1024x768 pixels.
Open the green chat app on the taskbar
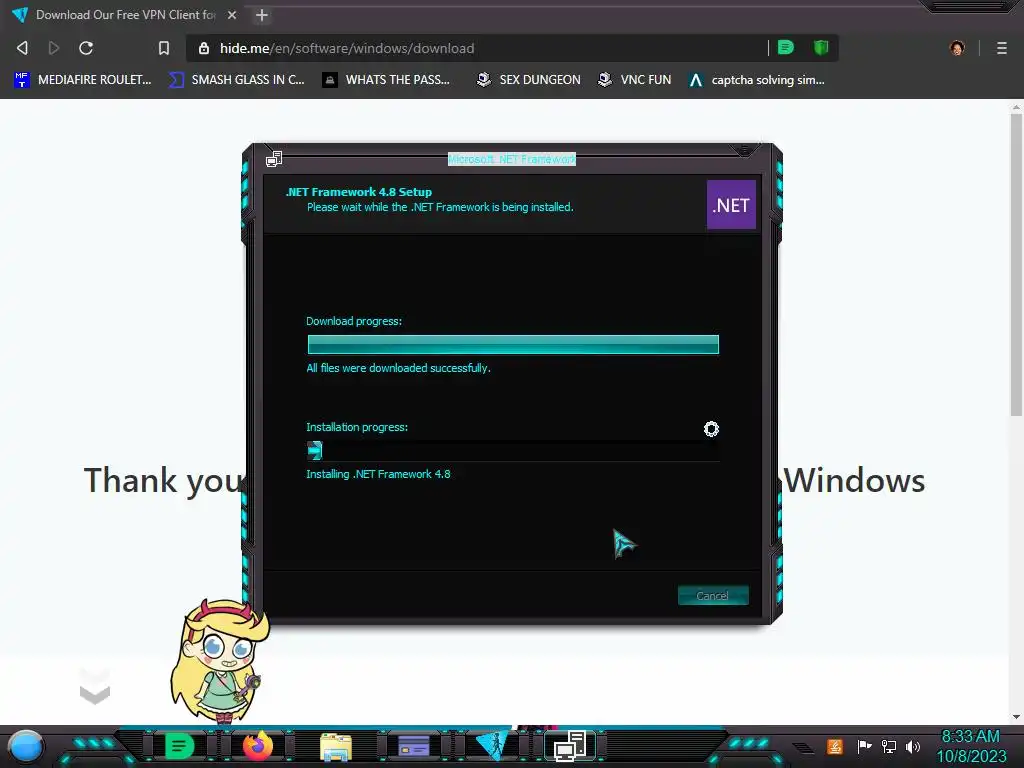pyautogui.click(x=180, y=746)
